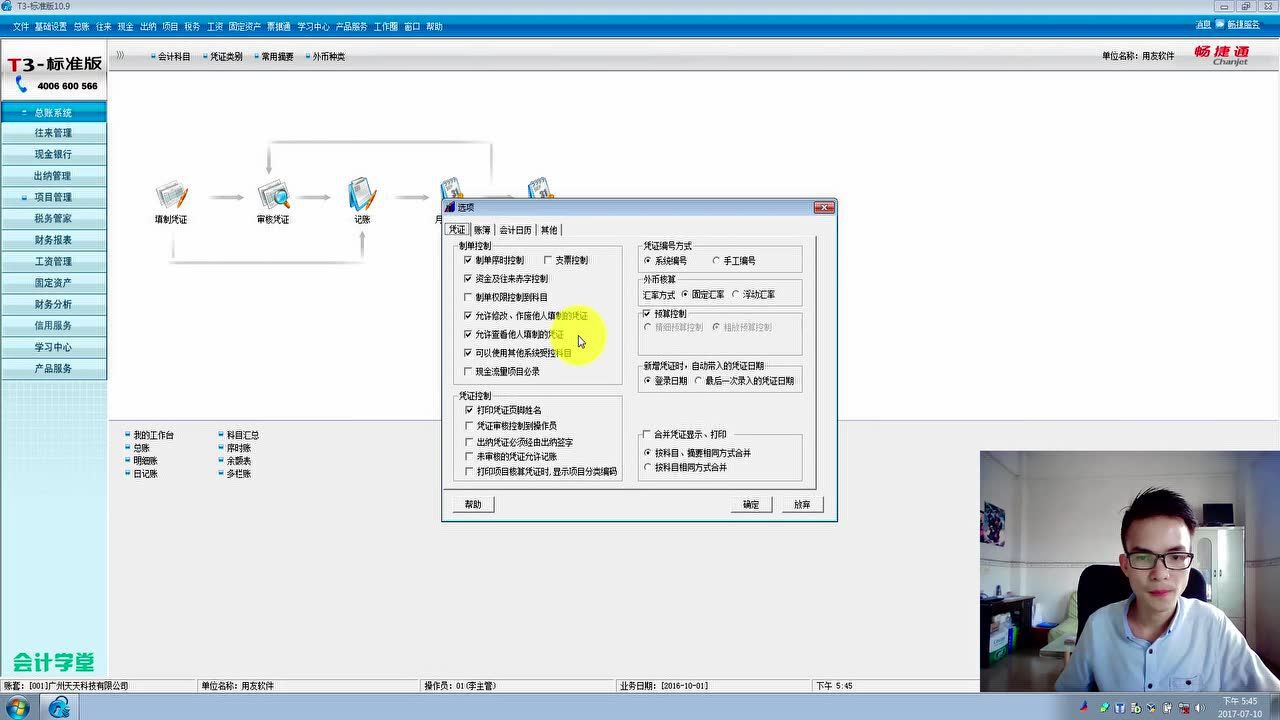
Task: Click the 帮助 button in dialog
Action: [x=473, y=505]
